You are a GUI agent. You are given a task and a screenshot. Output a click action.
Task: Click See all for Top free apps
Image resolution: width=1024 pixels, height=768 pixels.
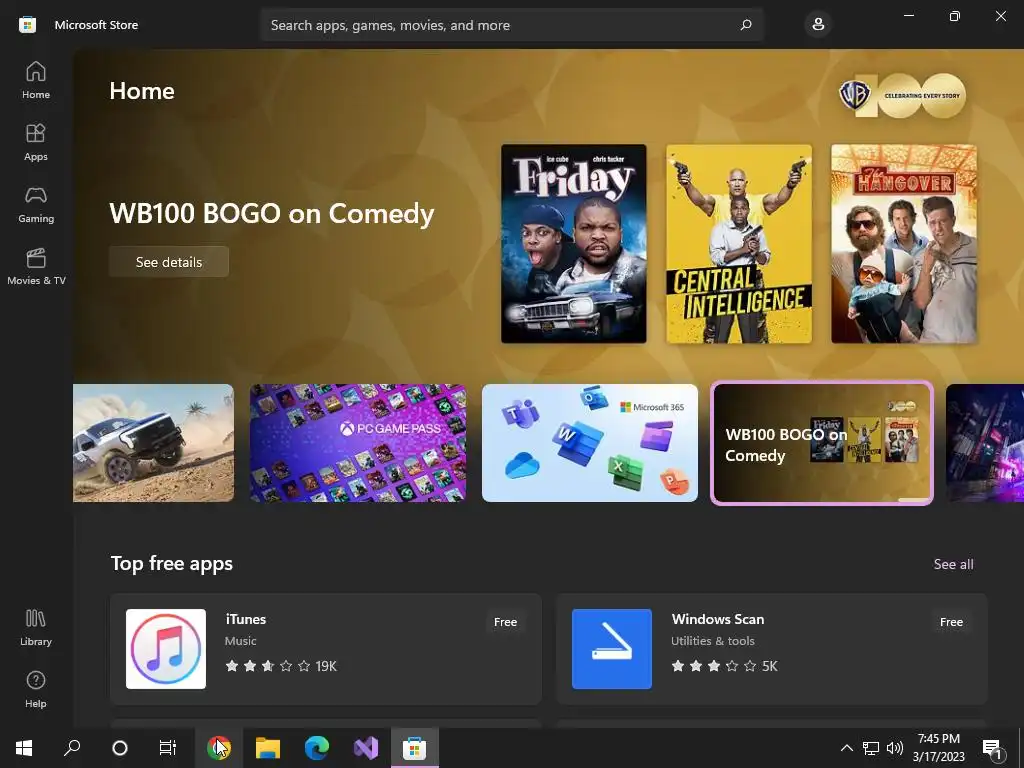tap(953, 564)
